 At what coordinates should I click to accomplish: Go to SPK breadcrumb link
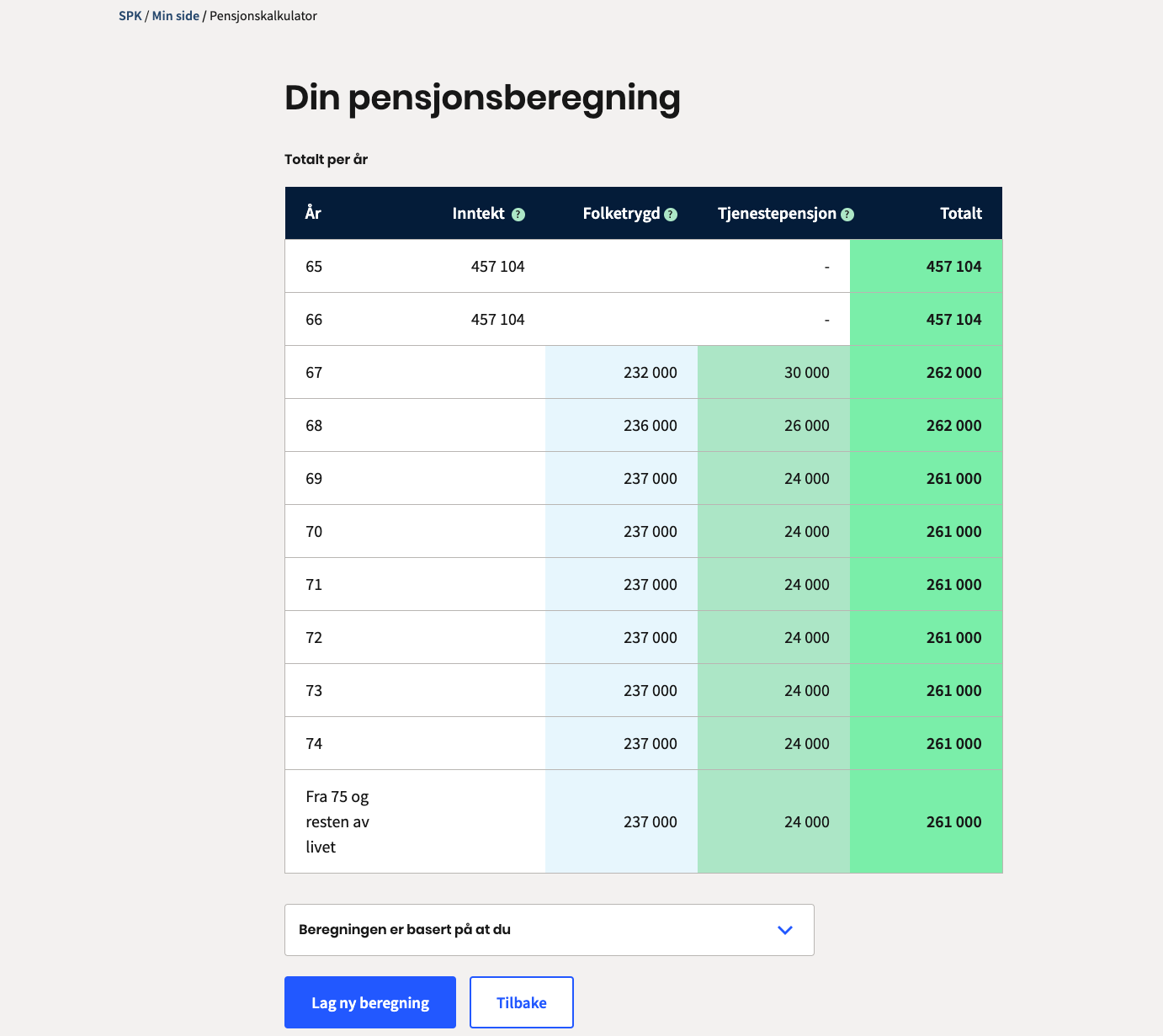click(x=130, y=16)
